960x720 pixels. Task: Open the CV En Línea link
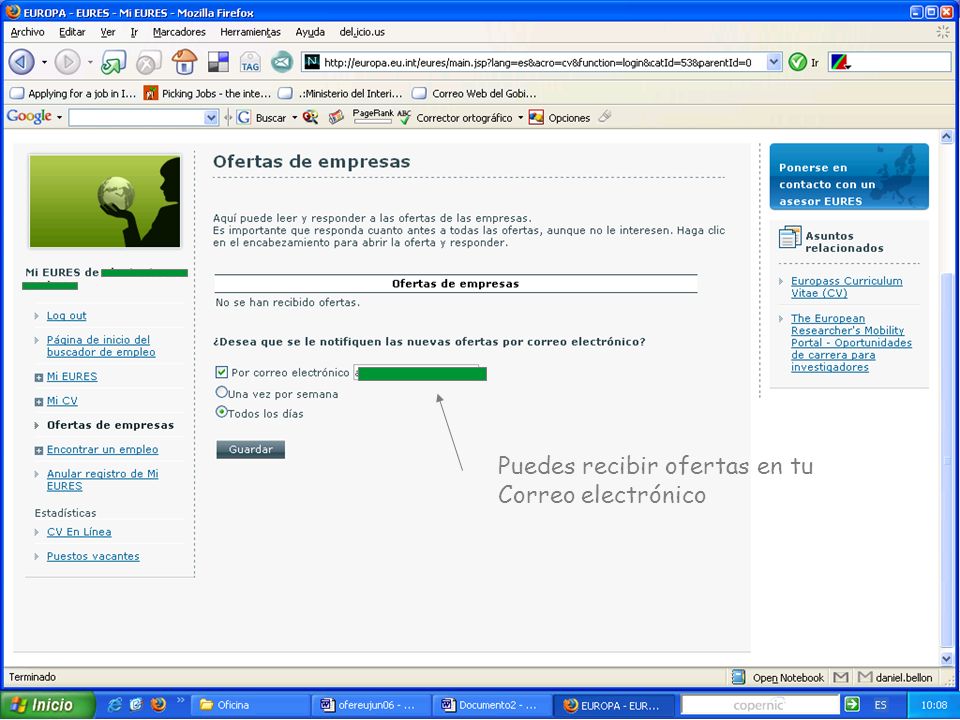click(x=79, y=531)
